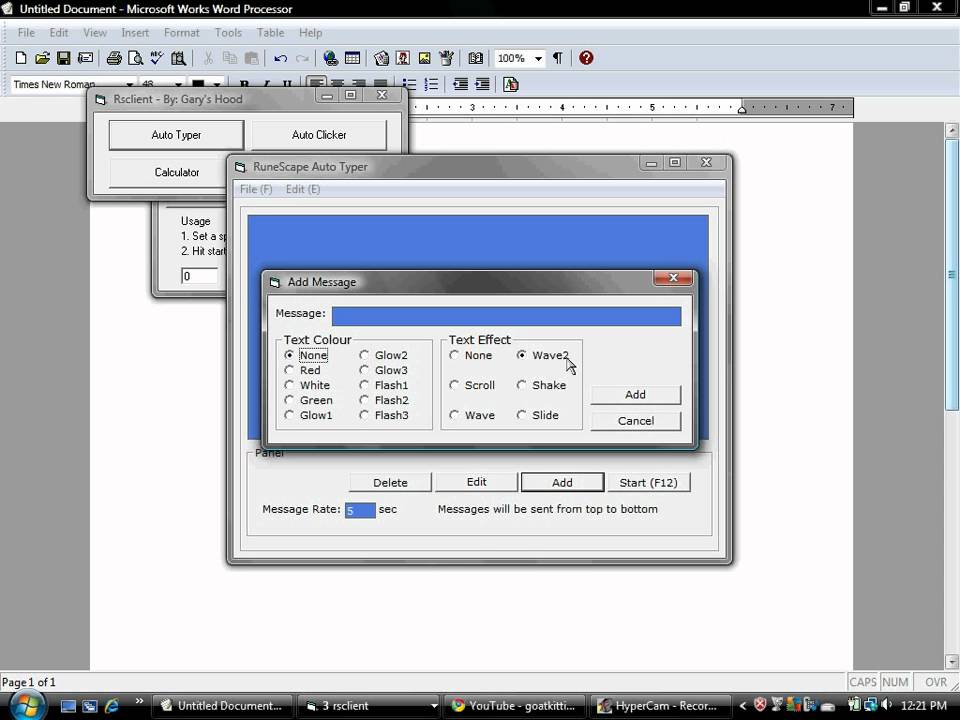The image size is (960, 720).
Task: Open the Format menu
Action: tap(181, 33)
